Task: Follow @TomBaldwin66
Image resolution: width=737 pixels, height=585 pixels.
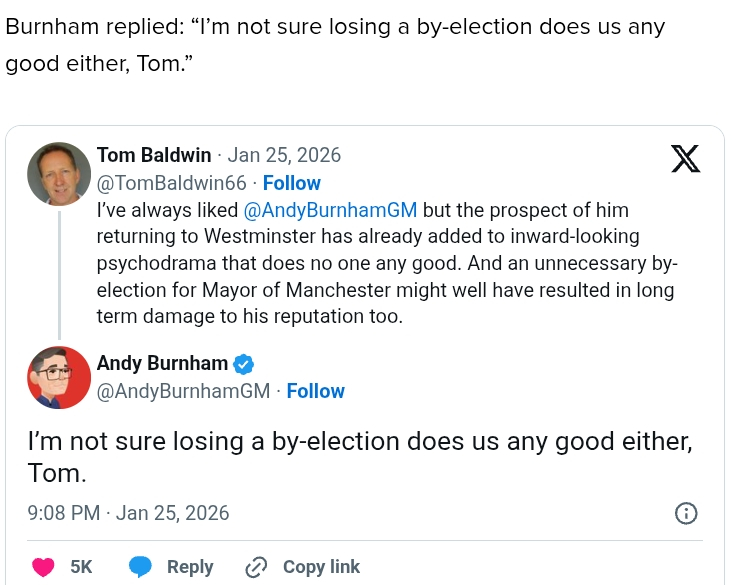Action: 292,183
